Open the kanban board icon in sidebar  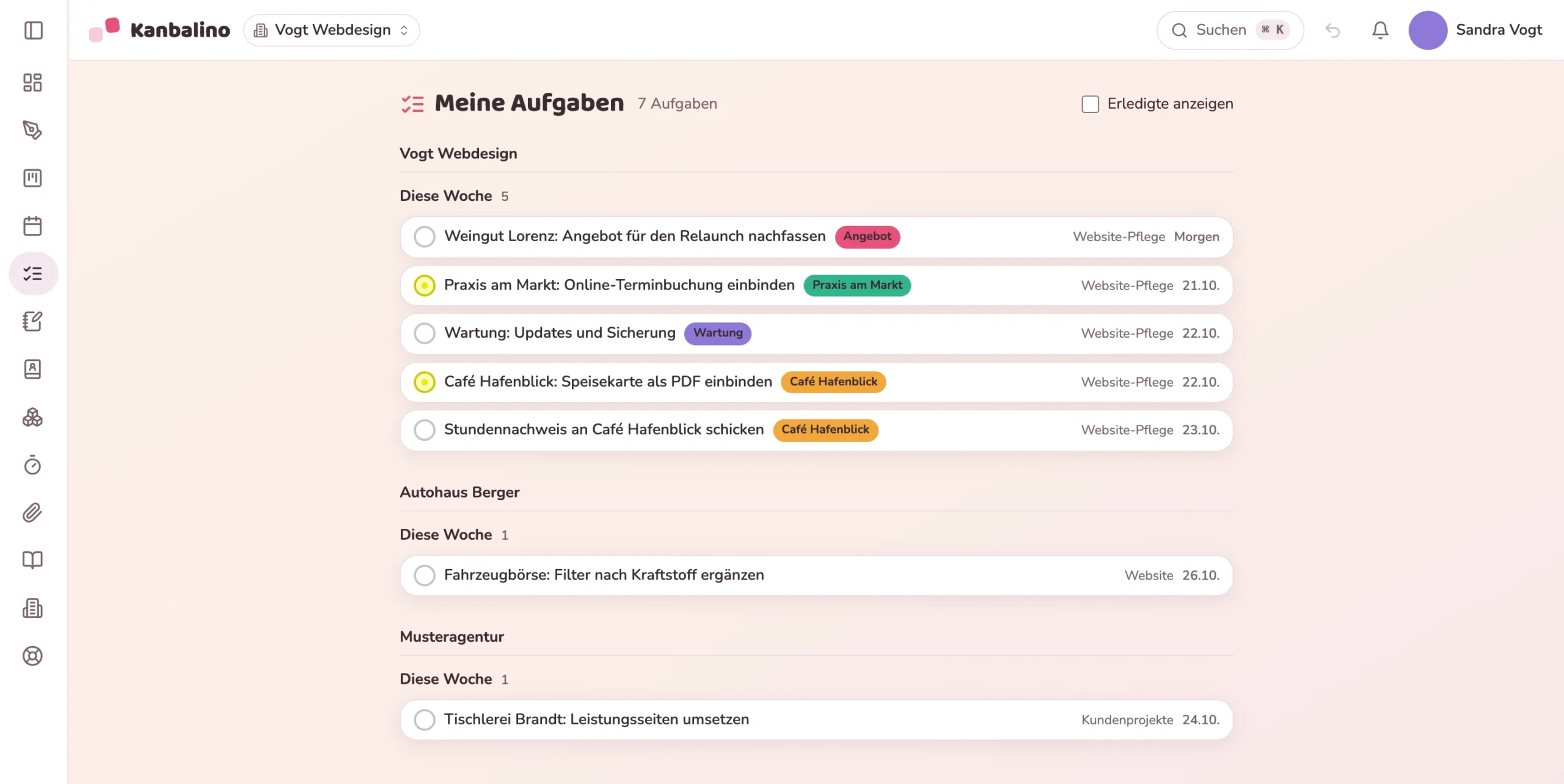tap(32, 178)
